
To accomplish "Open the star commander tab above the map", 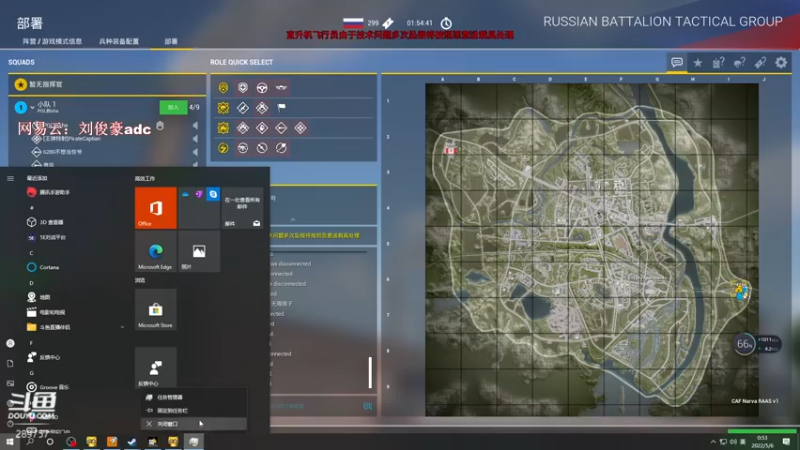I will [x=697, y=62].
